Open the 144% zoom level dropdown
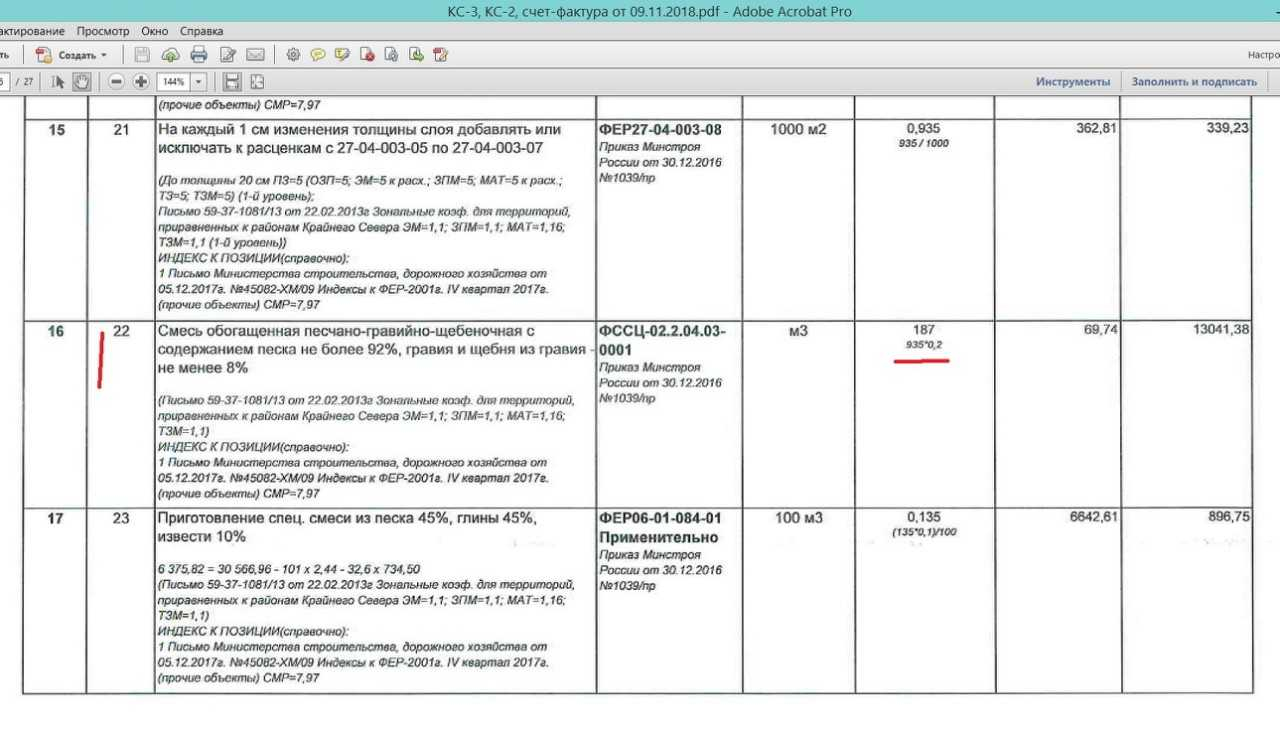Image resolution: width=1280 pixels, height=730 pixels. 199,82
